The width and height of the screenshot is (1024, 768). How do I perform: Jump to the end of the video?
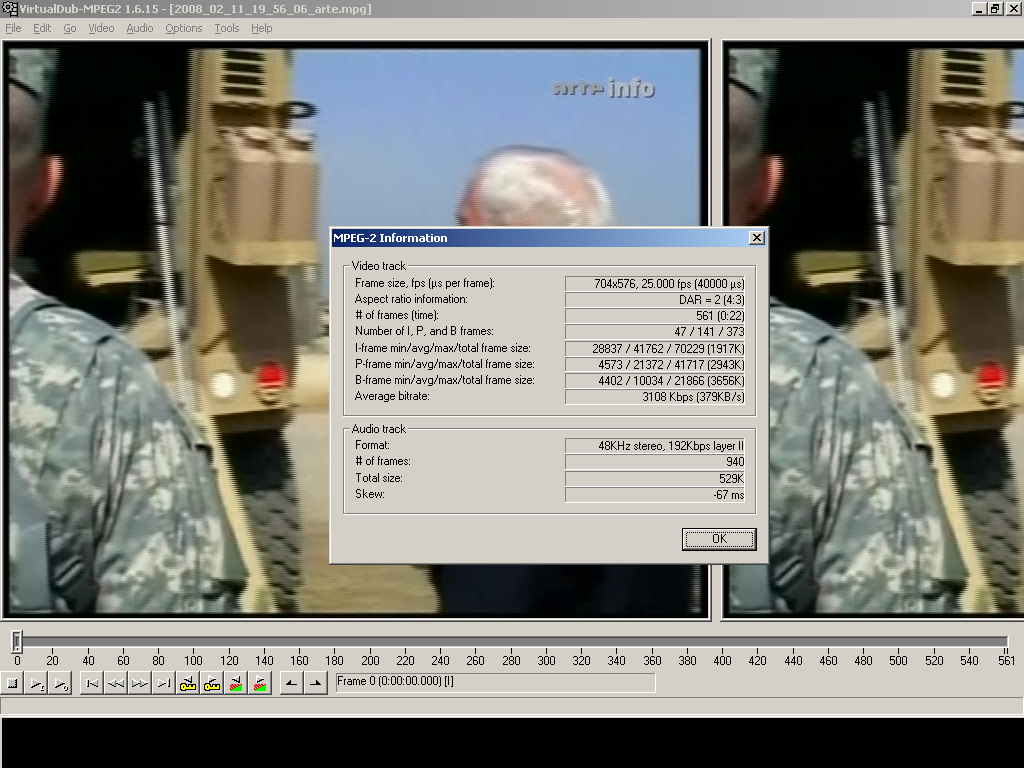click(163, 683)
